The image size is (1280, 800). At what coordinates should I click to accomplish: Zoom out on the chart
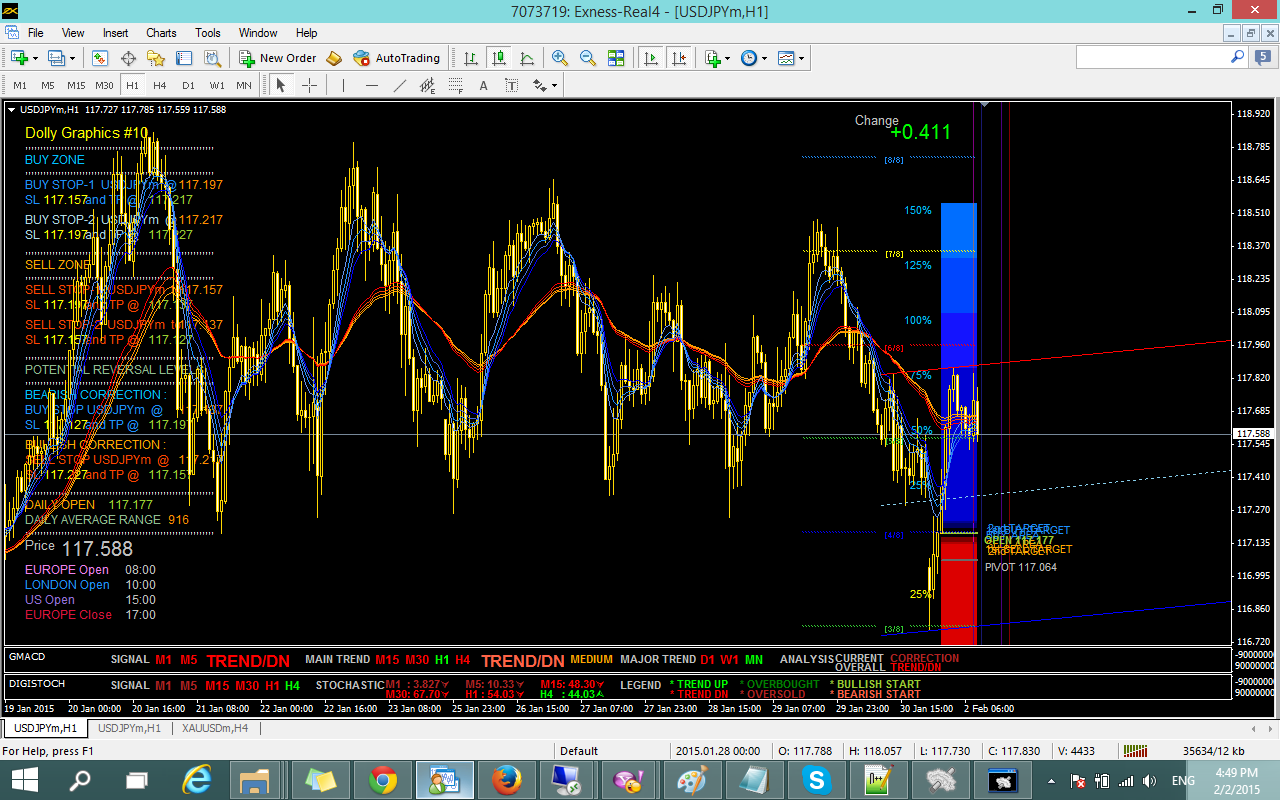(x=588, y=58)
